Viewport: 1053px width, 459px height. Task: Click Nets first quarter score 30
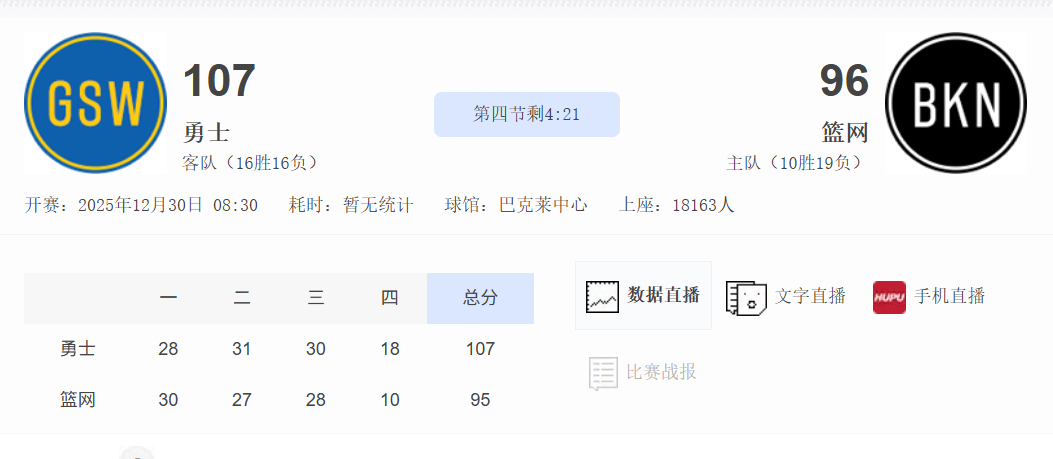[x=168, y=400]
